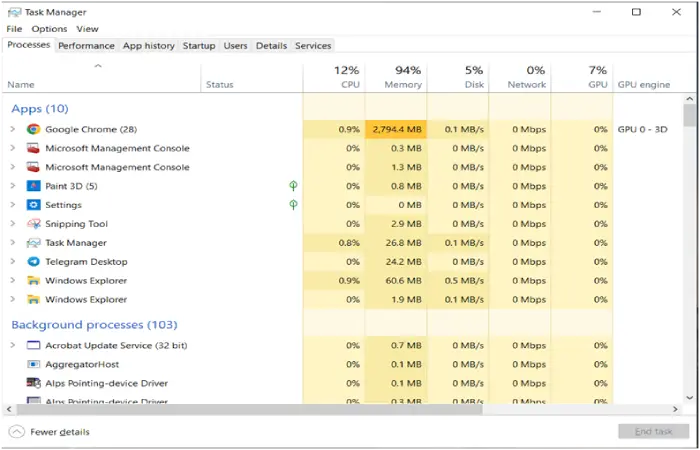Viewport: 700px width, 450px height.
Task: Click the Settings gear icon in list
Action: 33,205
